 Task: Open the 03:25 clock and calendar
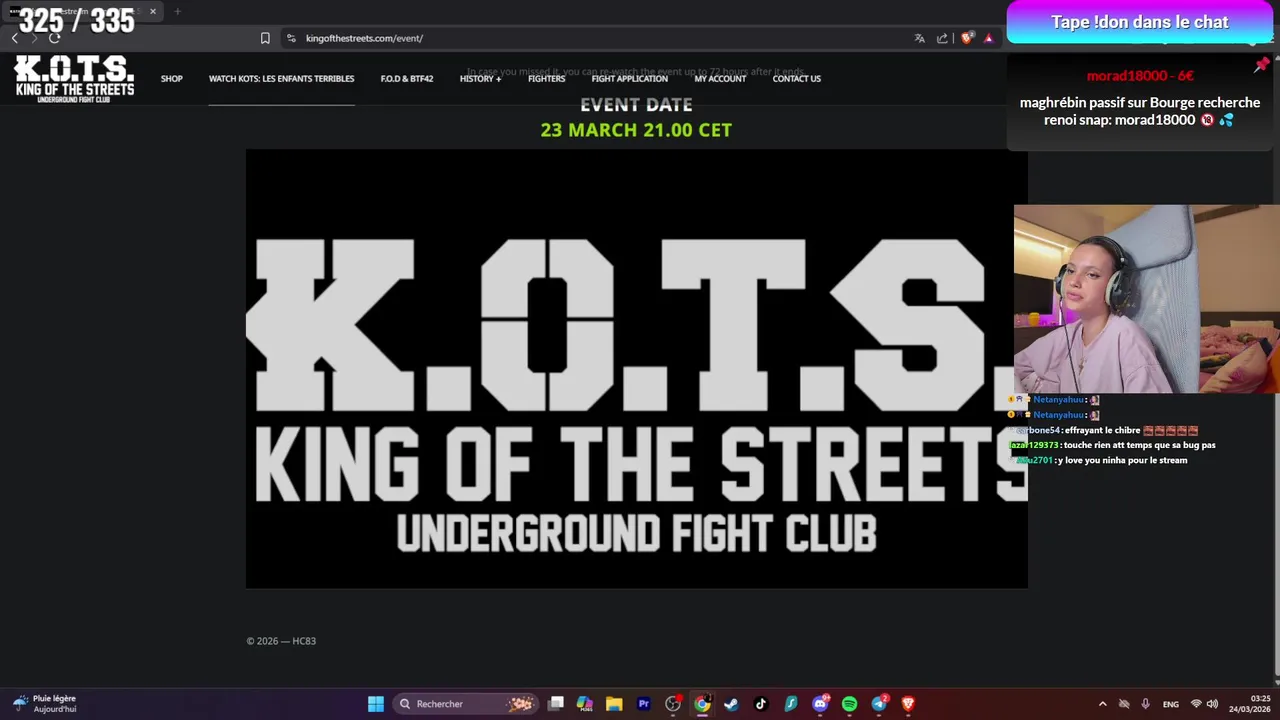[1249, 704]
